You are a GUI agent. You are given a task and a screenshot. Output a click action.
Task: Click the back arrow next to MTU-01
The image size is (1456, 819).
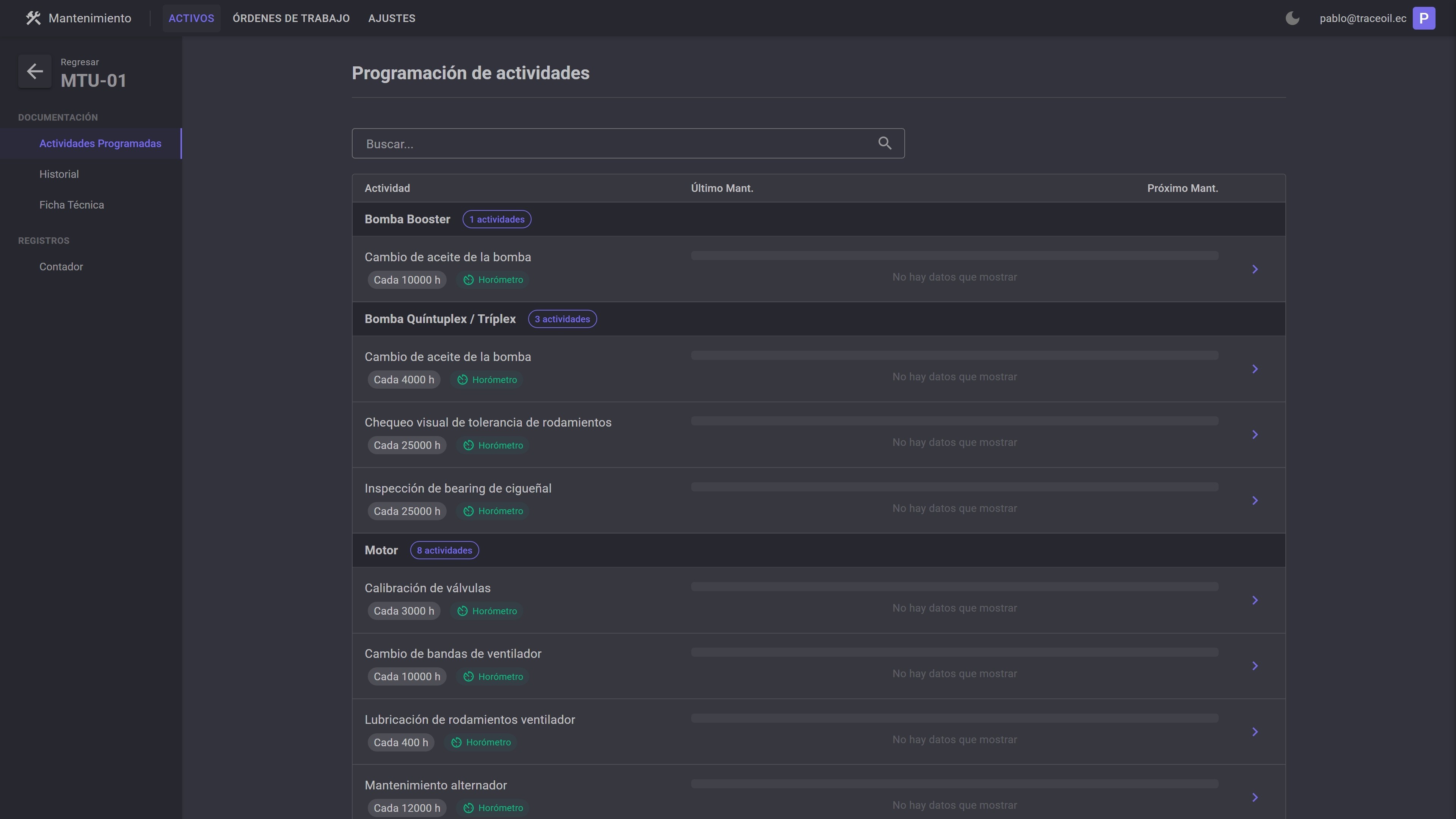click(x=35, y=71)
